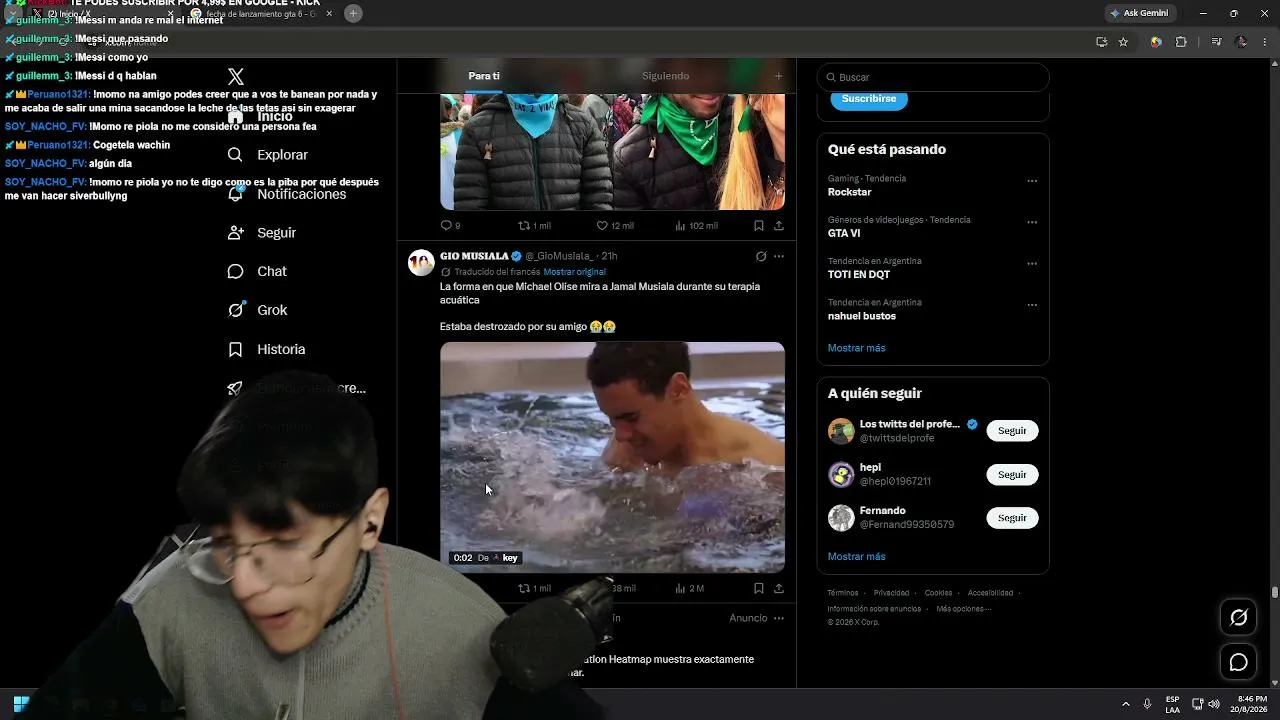This screenshot has height=720, width=1280.
Task: Open more options on GIO MUSIALA post
Action: coord(779,256)
